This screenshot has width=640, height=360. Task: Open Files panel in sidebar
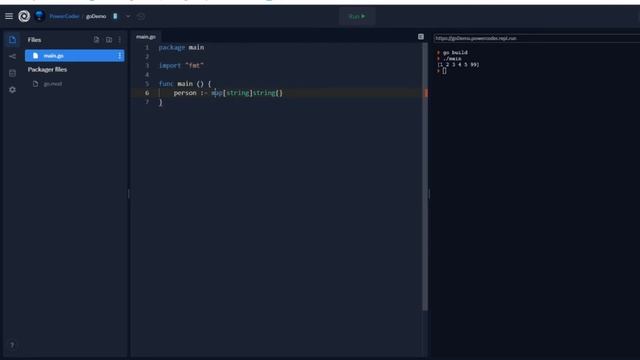[x=12, y=40]
